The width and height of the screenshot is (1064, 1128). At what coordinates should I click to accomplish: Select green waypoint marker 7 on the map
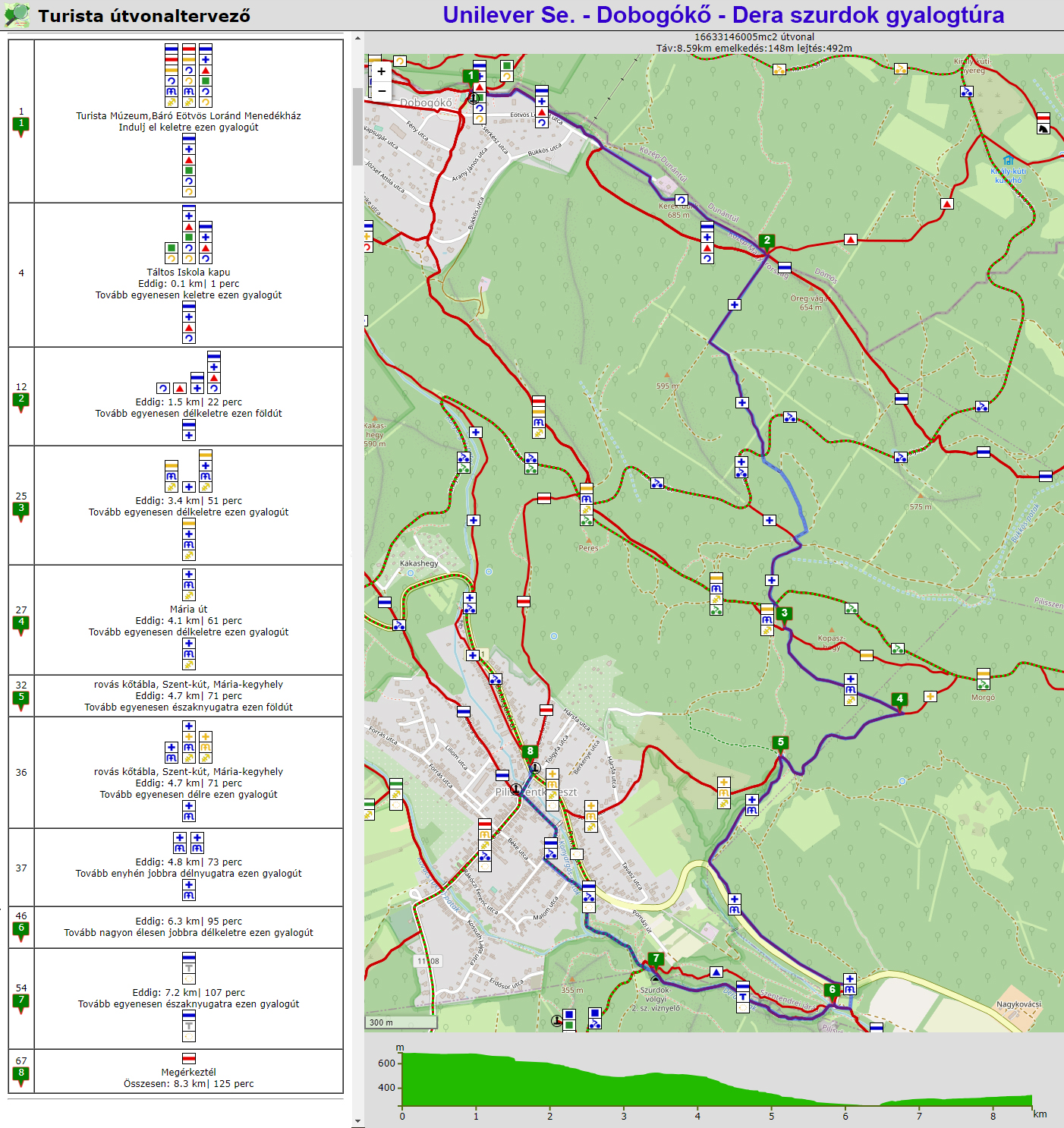pyautogui.click(x=656, y=959)
